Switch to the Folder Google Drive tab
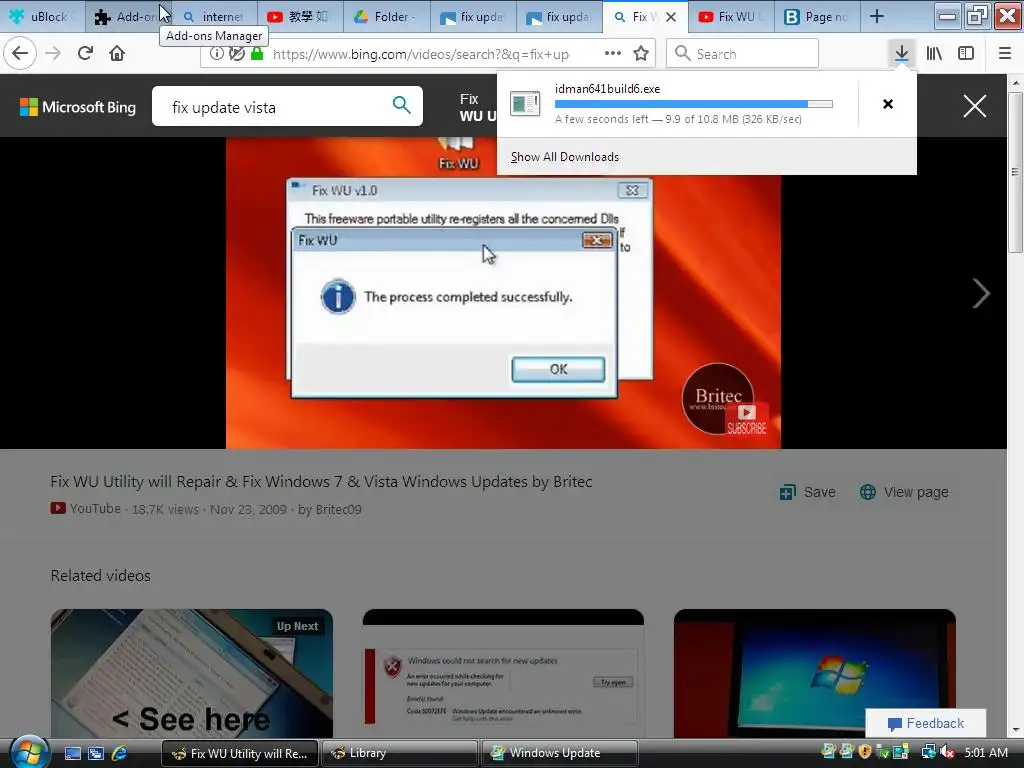The height and width of the screenshot is (768, 1024). [387, 17]
